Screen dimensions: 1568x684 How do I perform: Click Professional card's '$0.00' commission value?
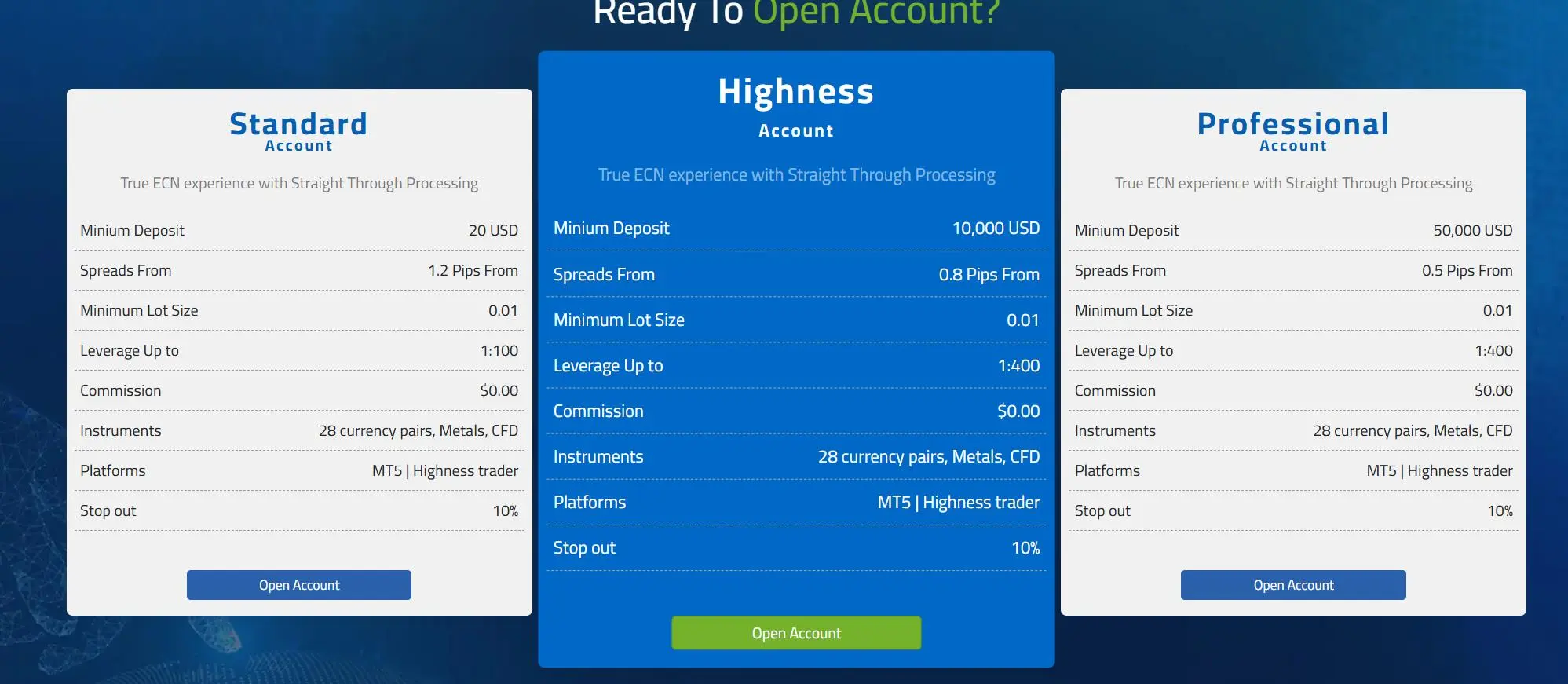pyautogui.click(x=1493, y=390)
